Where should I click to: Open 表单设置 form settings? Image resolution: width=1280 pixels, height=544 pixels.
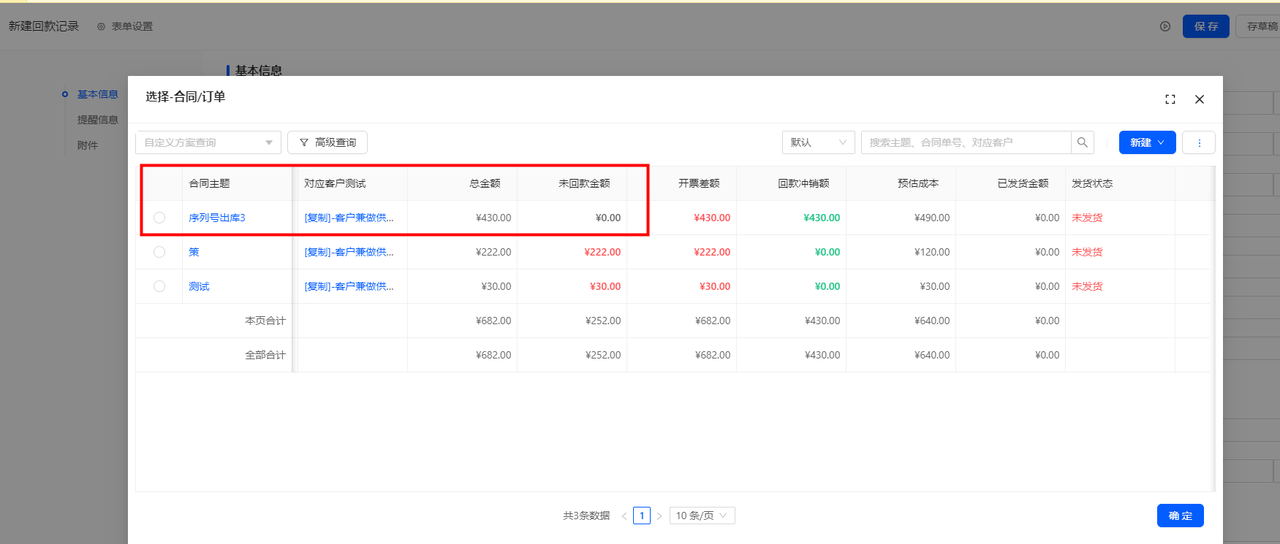pyautogui.click(x=125, y=26)
